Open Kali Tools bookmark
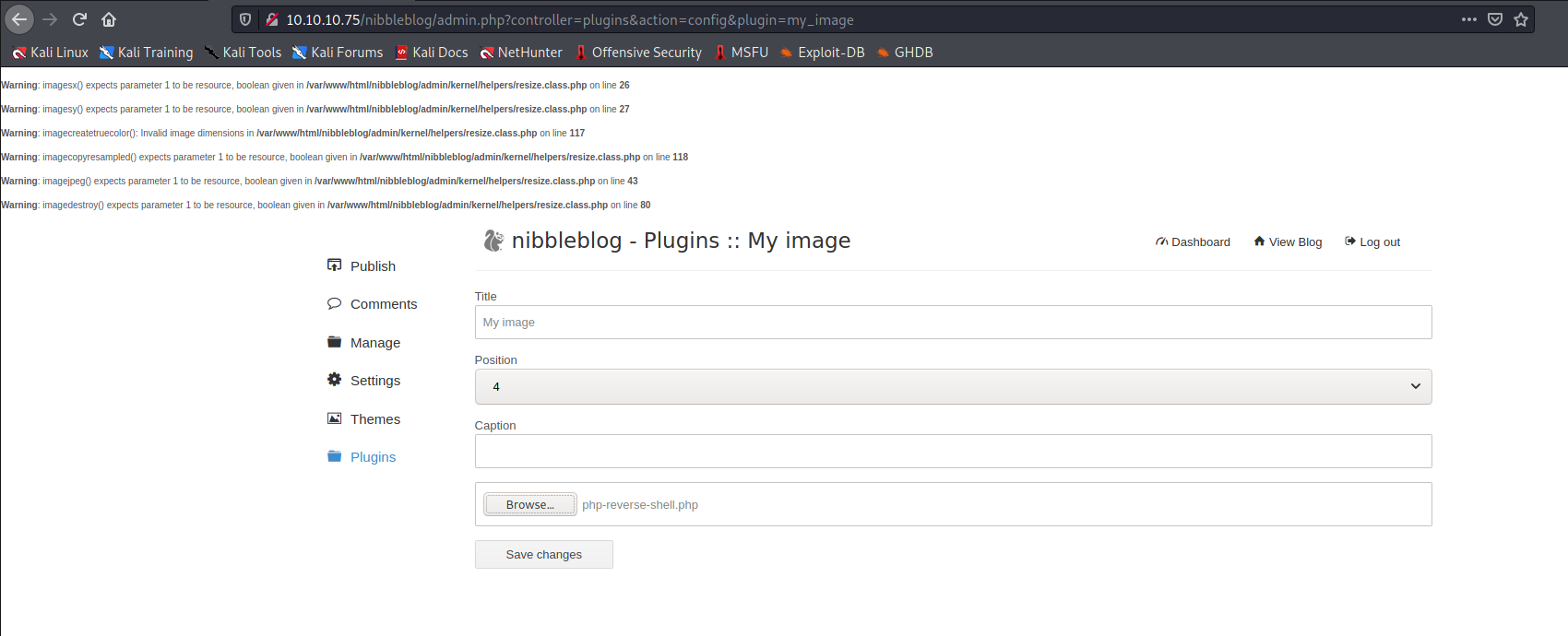This screenshot has height=636, width=1568. pos(243,53)
